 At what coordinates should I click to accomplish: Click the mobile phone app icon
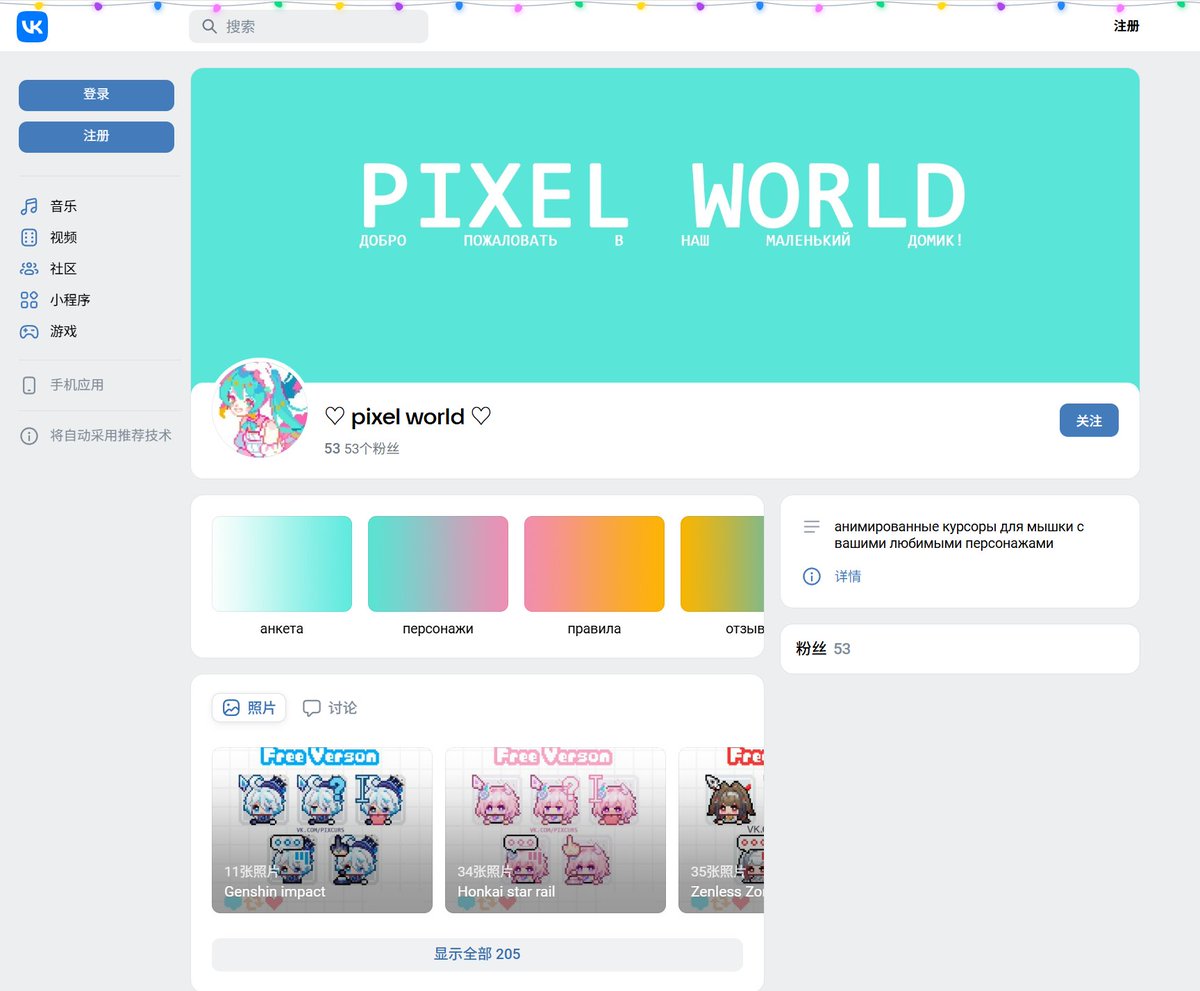coord(29,385)
